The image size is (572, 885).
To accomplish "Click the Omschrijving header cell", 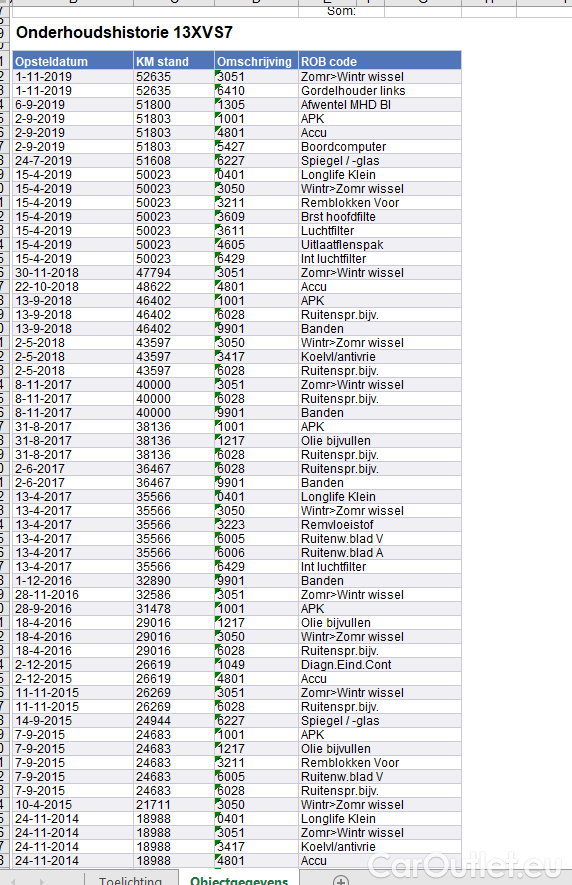I will point(256,62).
